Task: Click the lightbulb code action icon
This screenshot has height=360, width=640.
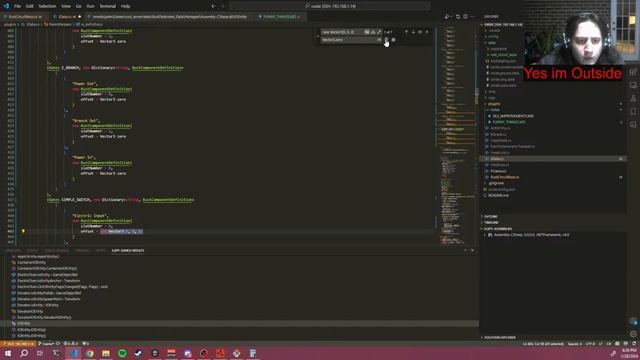Action: pyautogui.click(x=23, y=231)
